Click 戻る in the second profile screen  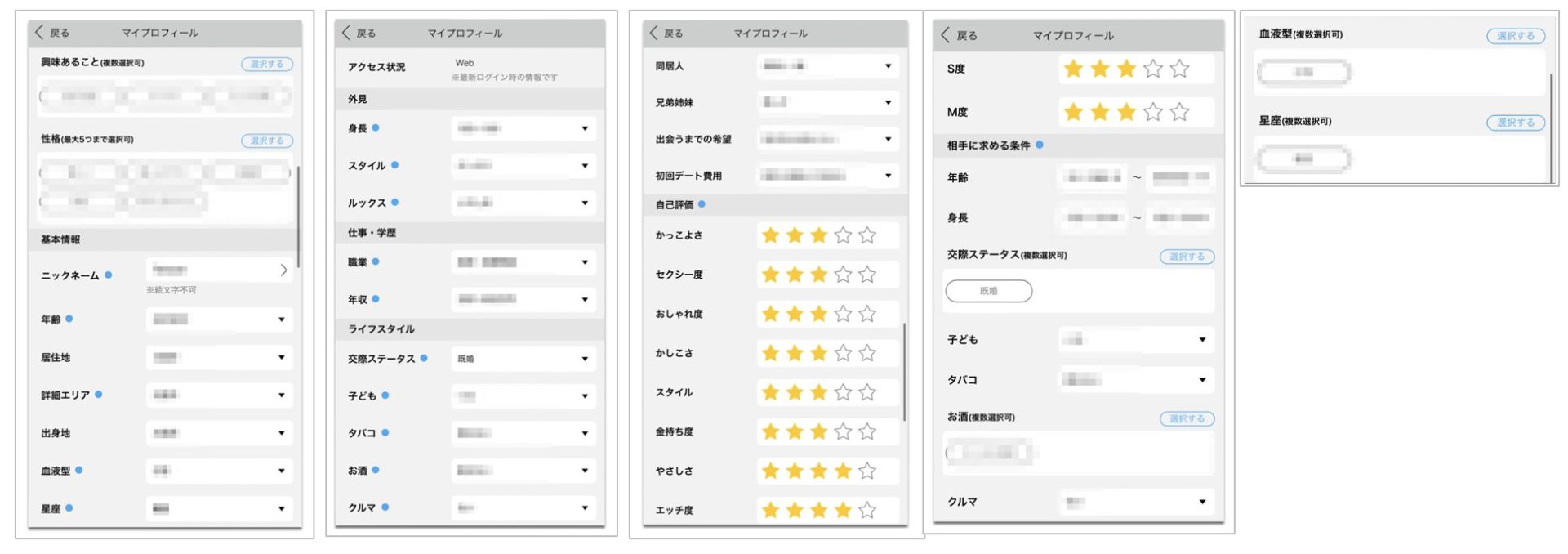click(x=359, y=34)
